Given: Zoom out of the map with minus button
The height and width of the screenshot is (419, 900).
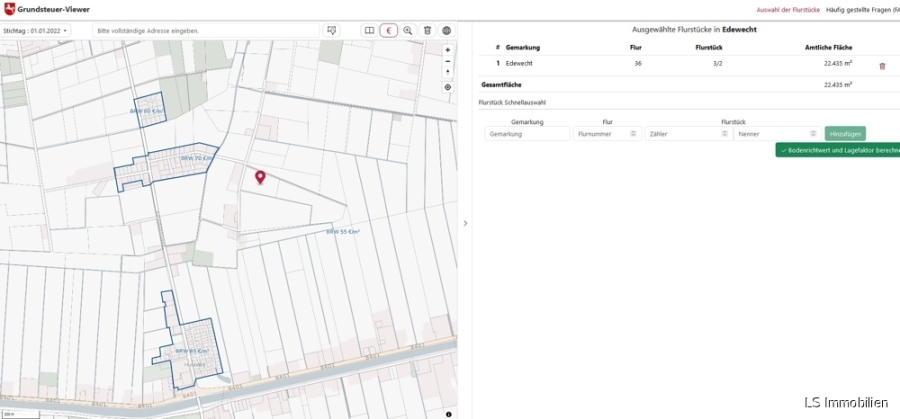Looking at the screenshot, I should click(x=447, y=61).
